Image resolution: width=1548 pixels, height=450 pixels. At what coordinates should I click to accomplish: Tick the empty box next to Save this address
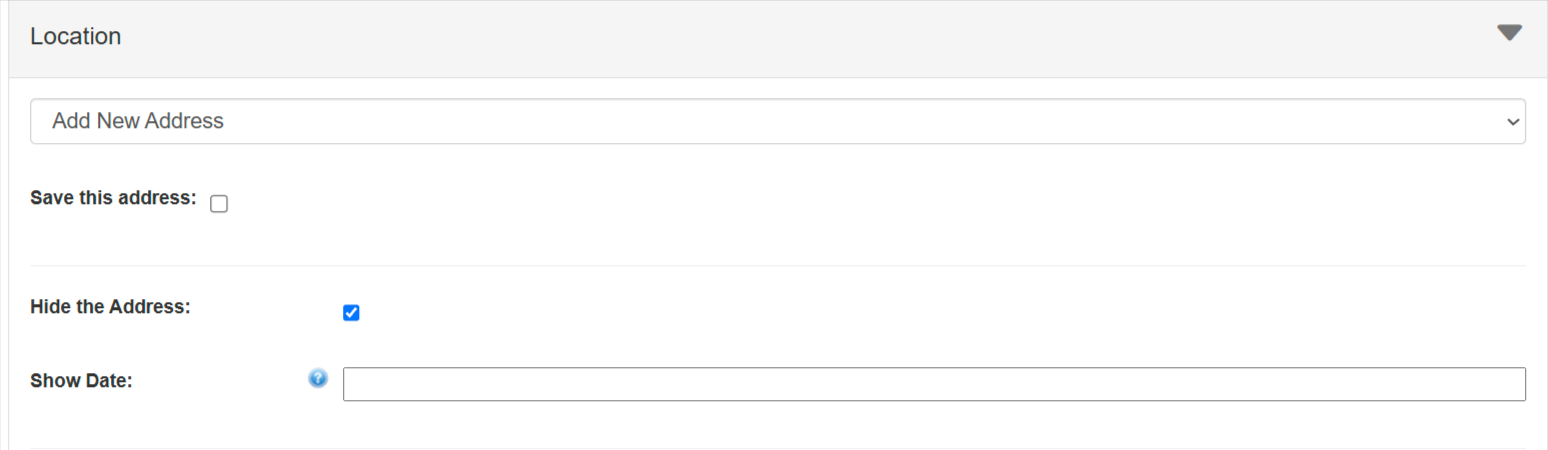click(x=219, y=204)
